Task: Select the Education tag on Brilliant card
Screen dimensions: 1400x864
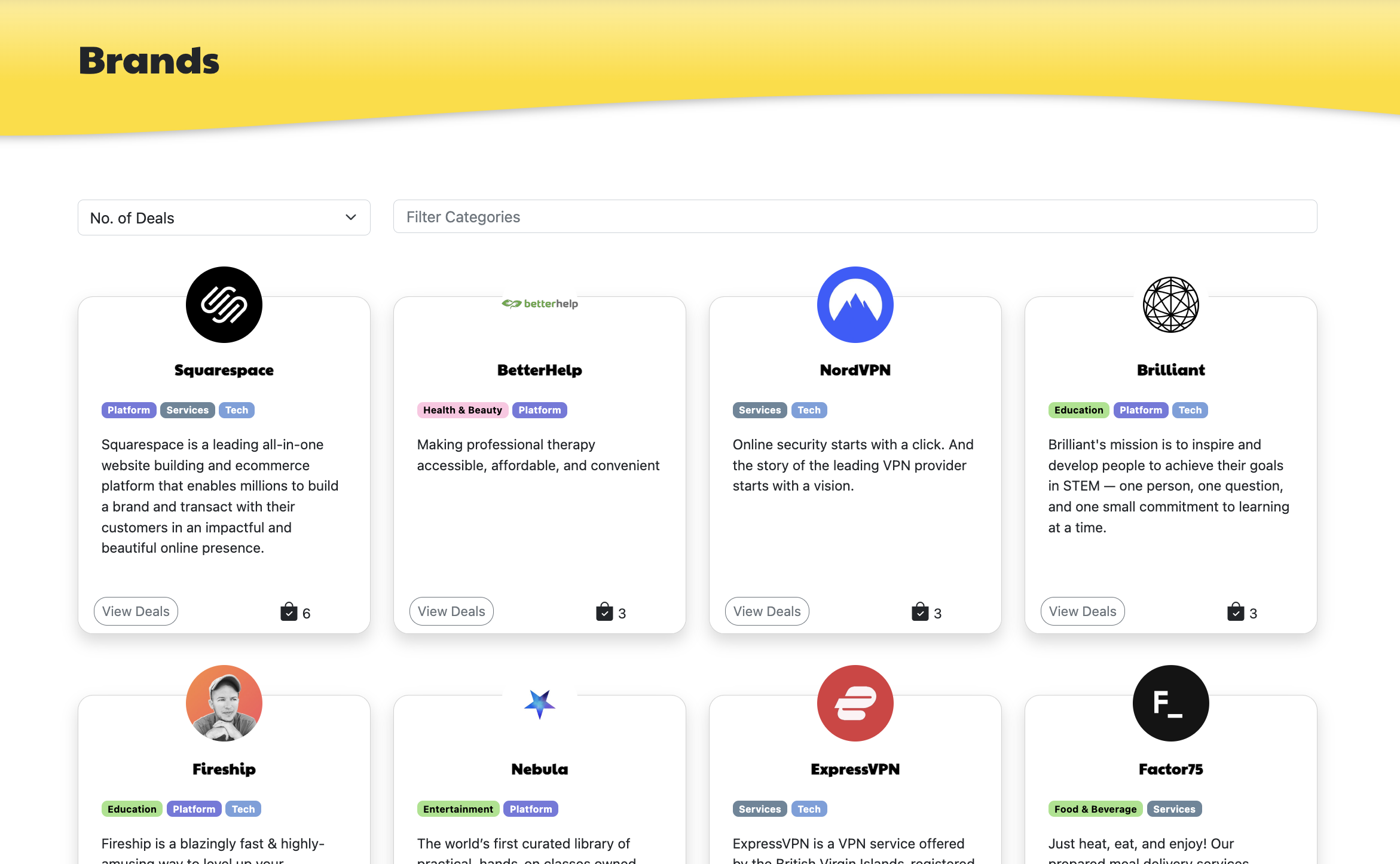Action: click(x=1079, y=410)
